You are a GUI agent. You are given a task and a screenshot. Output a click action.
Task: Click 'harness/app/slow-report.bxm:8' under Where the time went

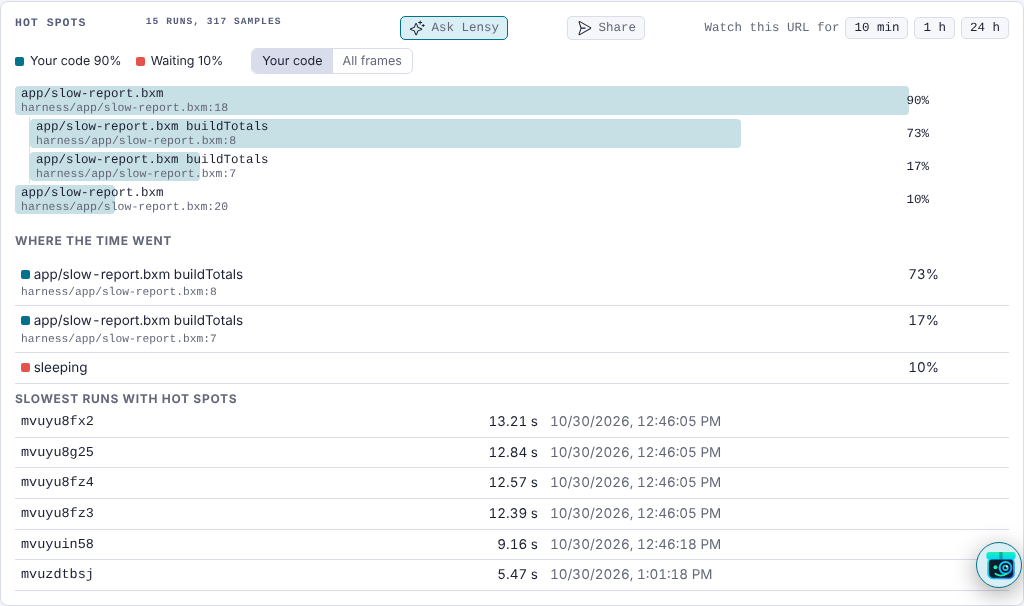pyautogui.click(x=119, y=292)
